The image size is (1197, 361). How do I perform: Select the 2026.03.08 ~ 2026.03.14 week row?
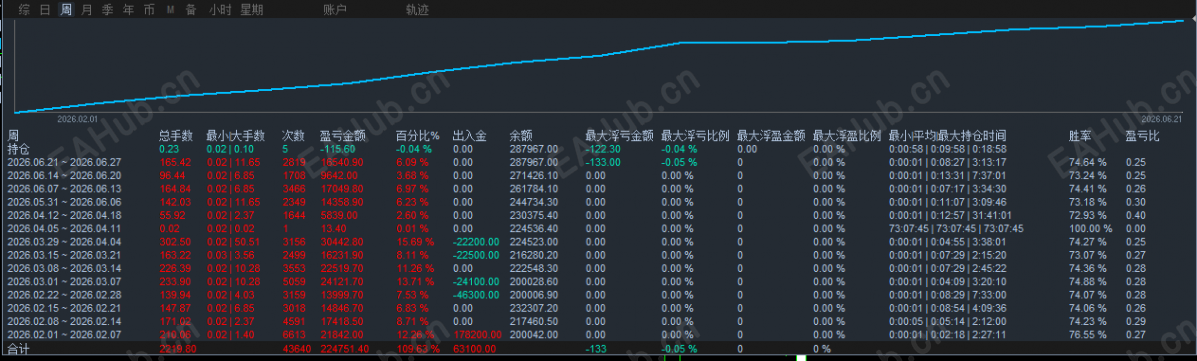coord(598,268)
